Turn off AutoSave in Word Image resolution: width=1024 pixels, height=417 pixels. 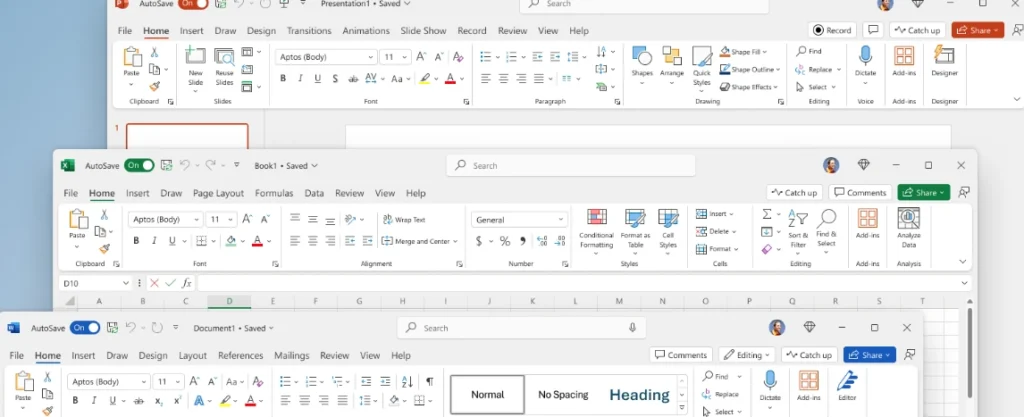point(85,328)
